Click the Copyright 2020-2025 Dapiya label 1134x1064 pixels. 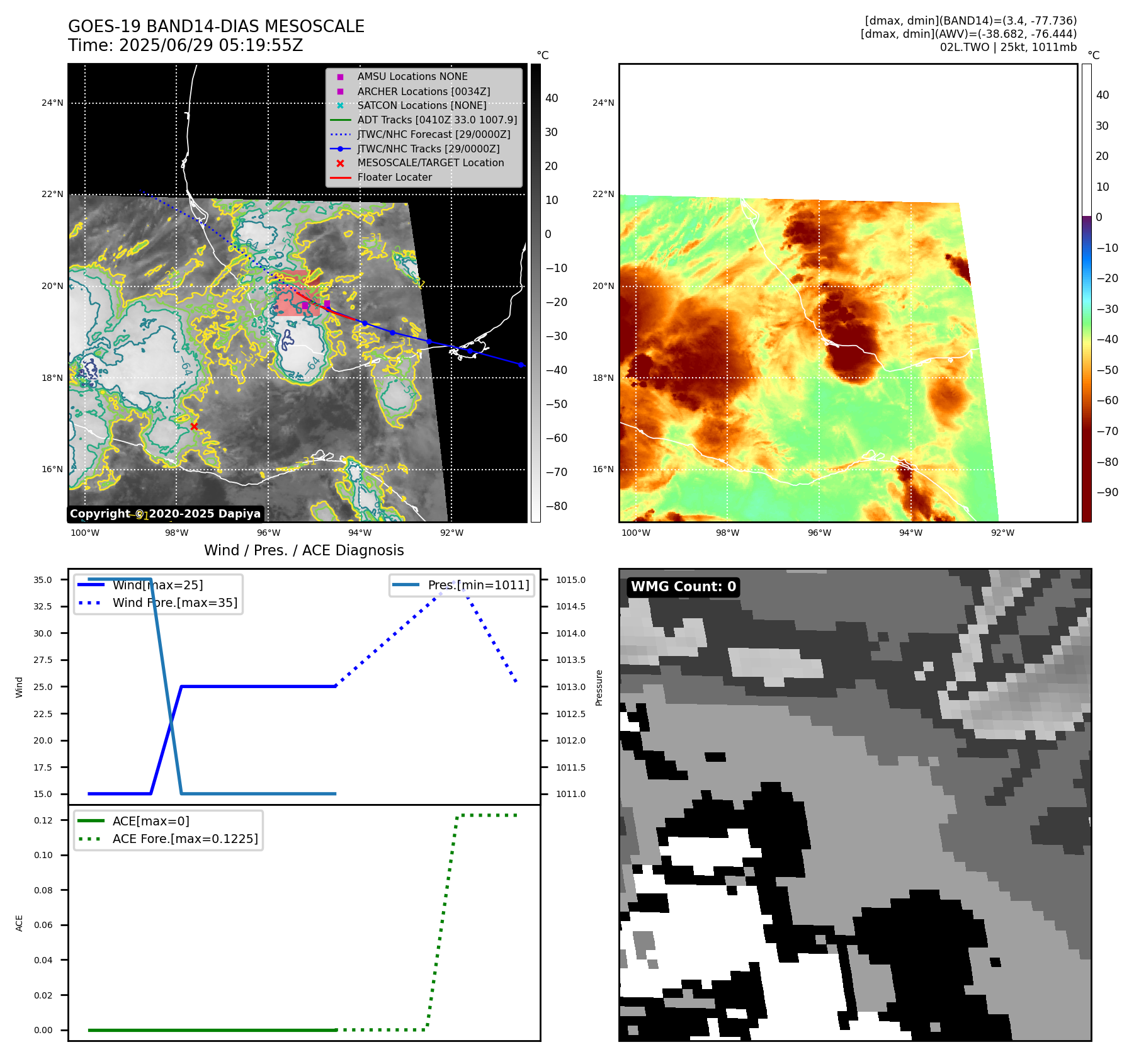(x=165, y=514)
